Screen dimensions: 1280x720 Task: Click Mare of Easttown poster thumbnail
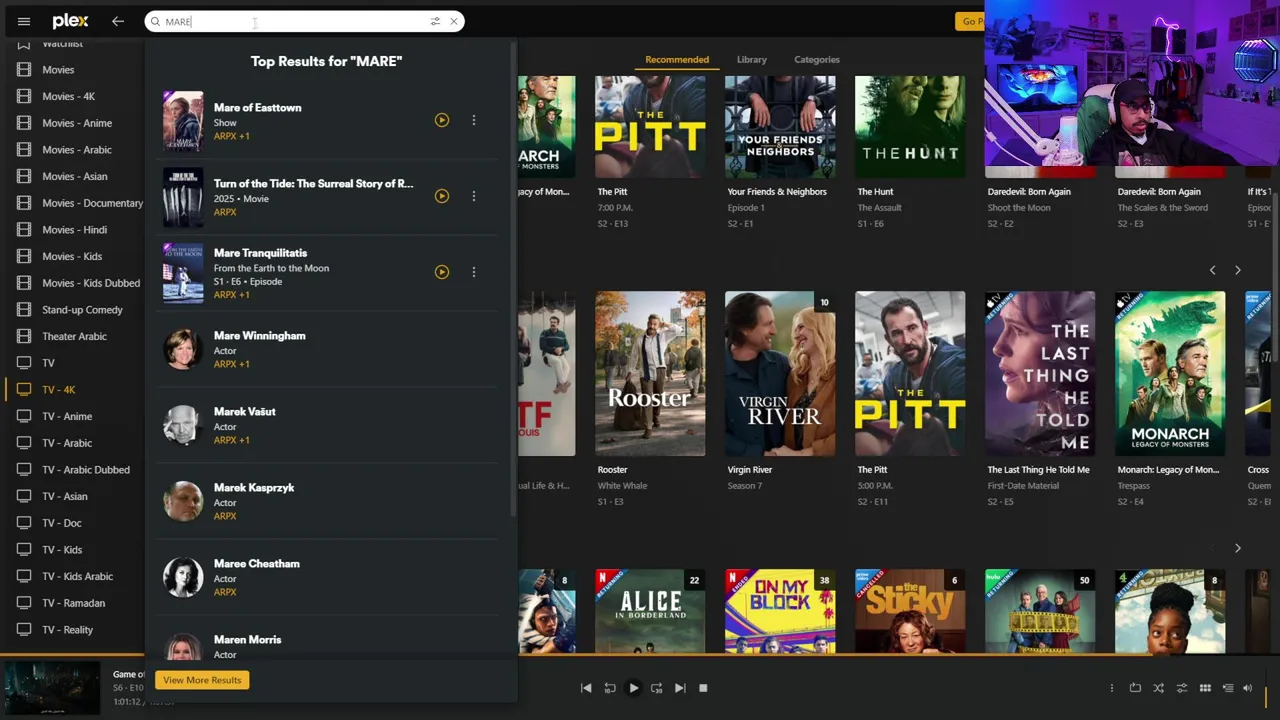tap(183, 121)
